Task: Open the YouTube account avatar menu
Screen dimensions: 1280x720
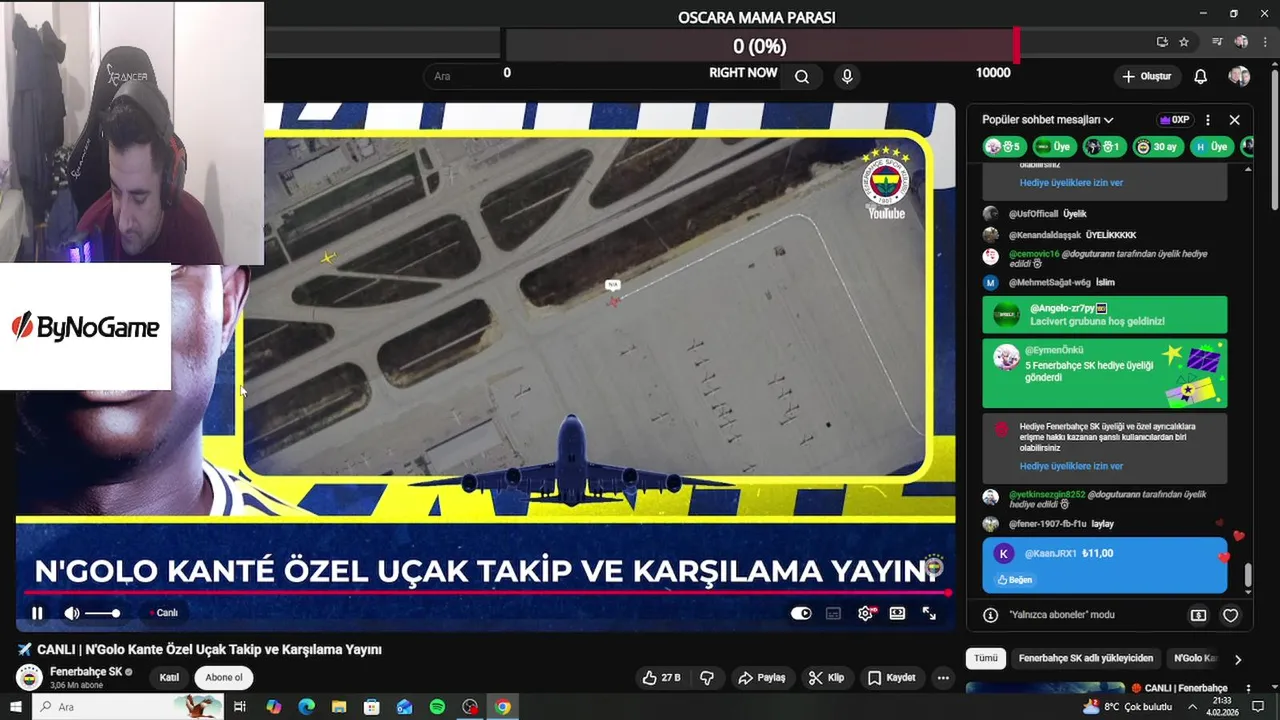Action: coord(1239,76)
